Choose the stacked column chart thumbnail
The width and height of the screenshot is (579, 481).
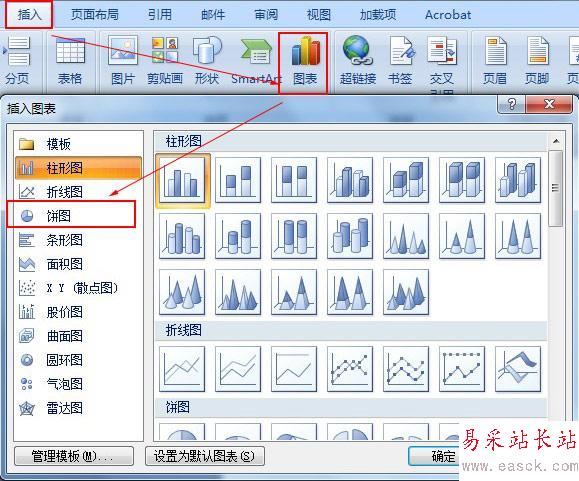238,180
